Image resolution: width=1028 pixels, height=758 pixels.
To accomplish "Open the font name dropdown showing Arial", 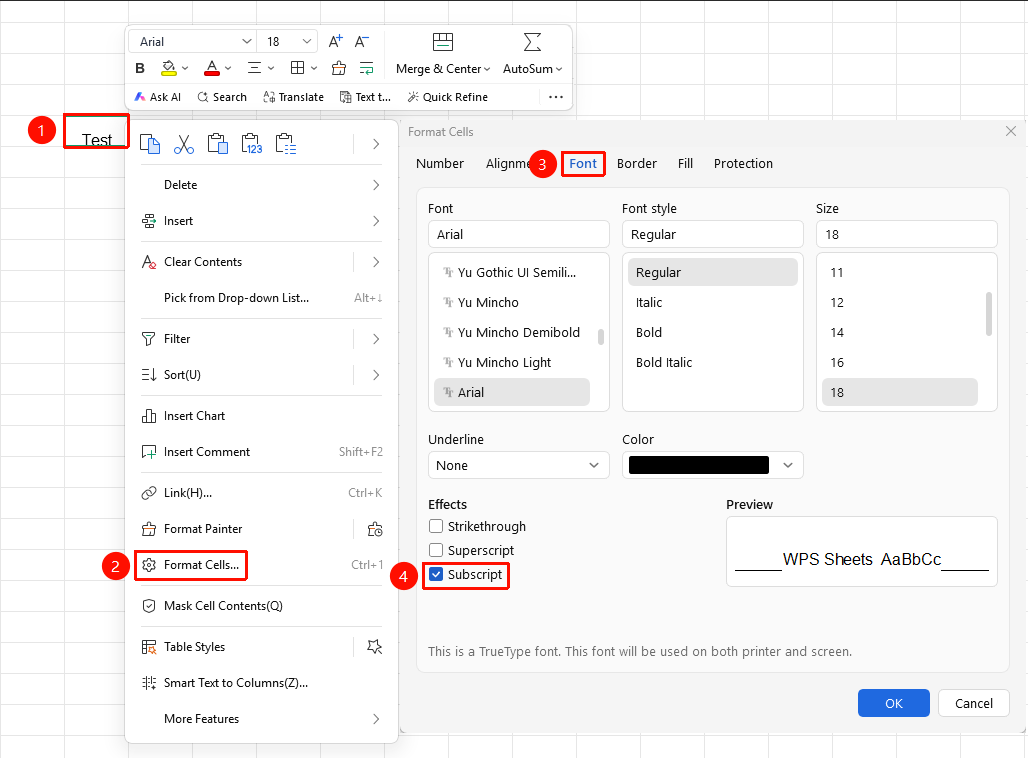I will pos(247,41).
